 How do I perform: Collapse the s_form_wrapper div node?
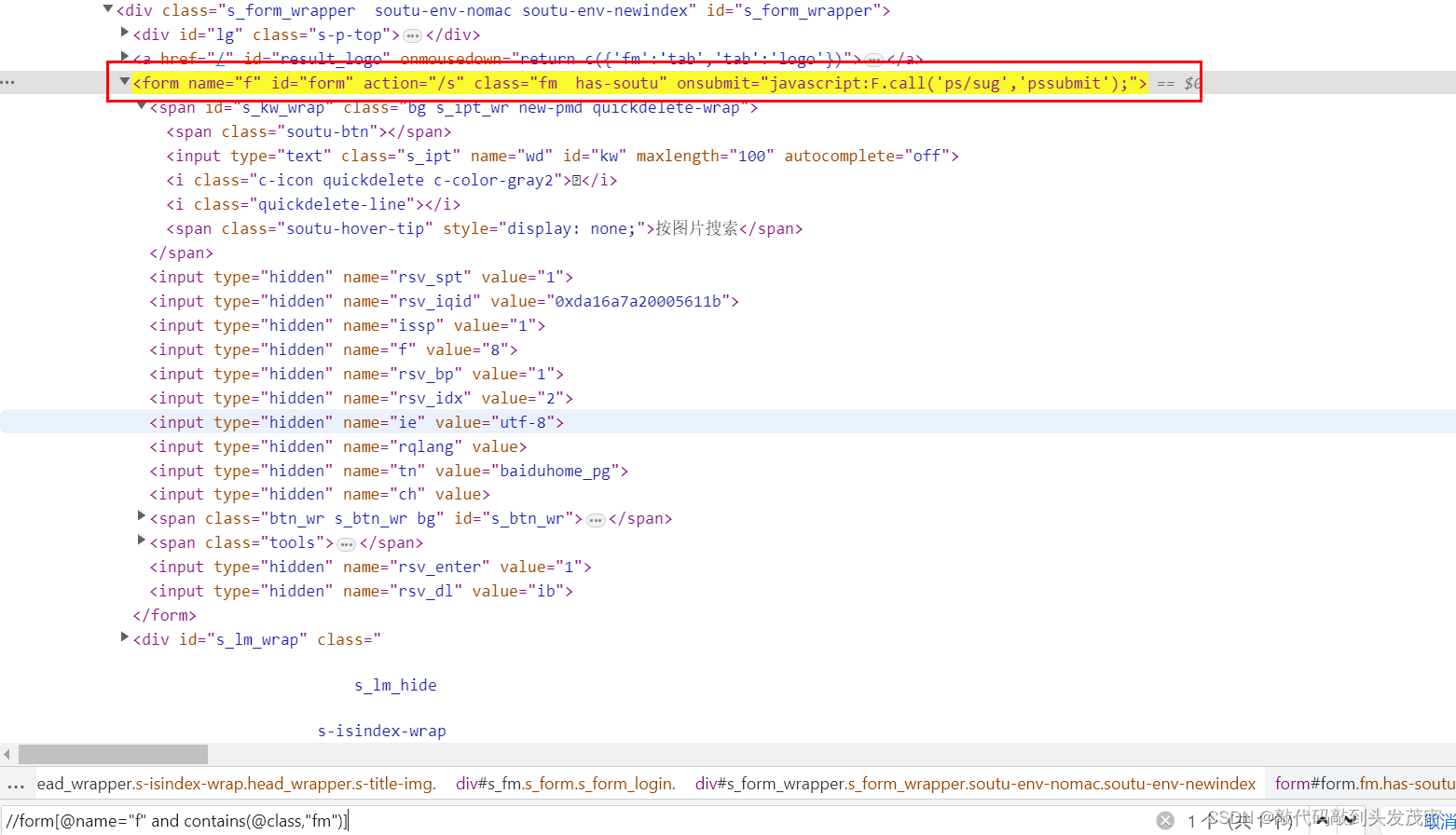click(108, 9)
